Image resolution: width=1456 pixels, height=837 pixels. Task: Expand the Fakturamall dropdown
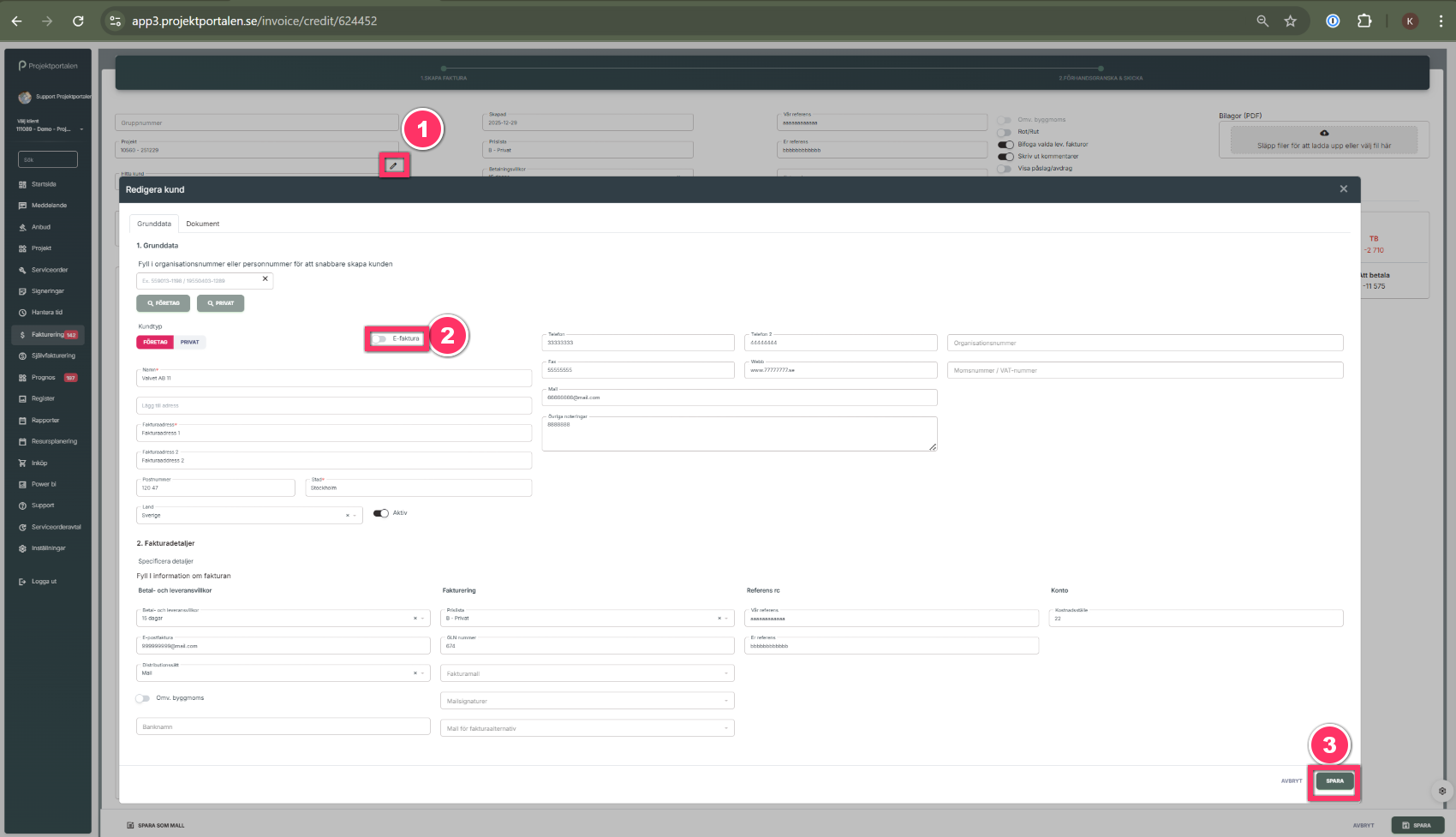coord(588,673)
